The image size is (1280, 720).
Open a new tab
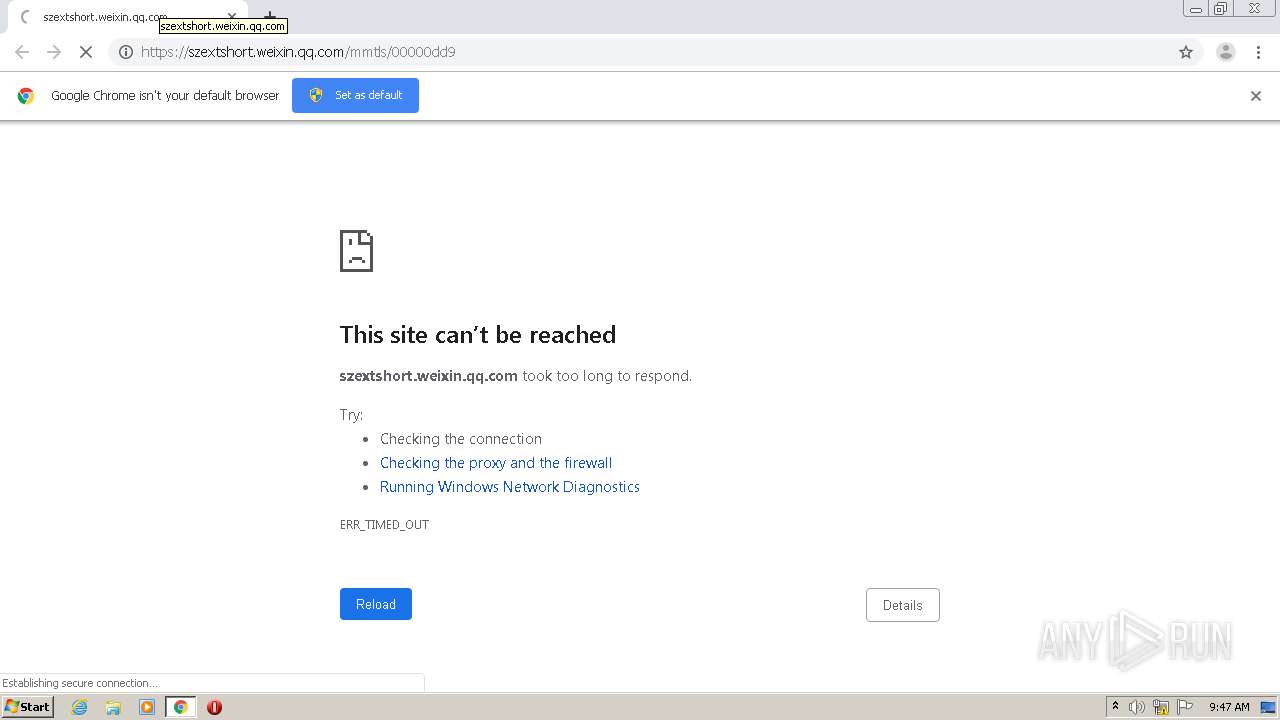click(269, 17)
